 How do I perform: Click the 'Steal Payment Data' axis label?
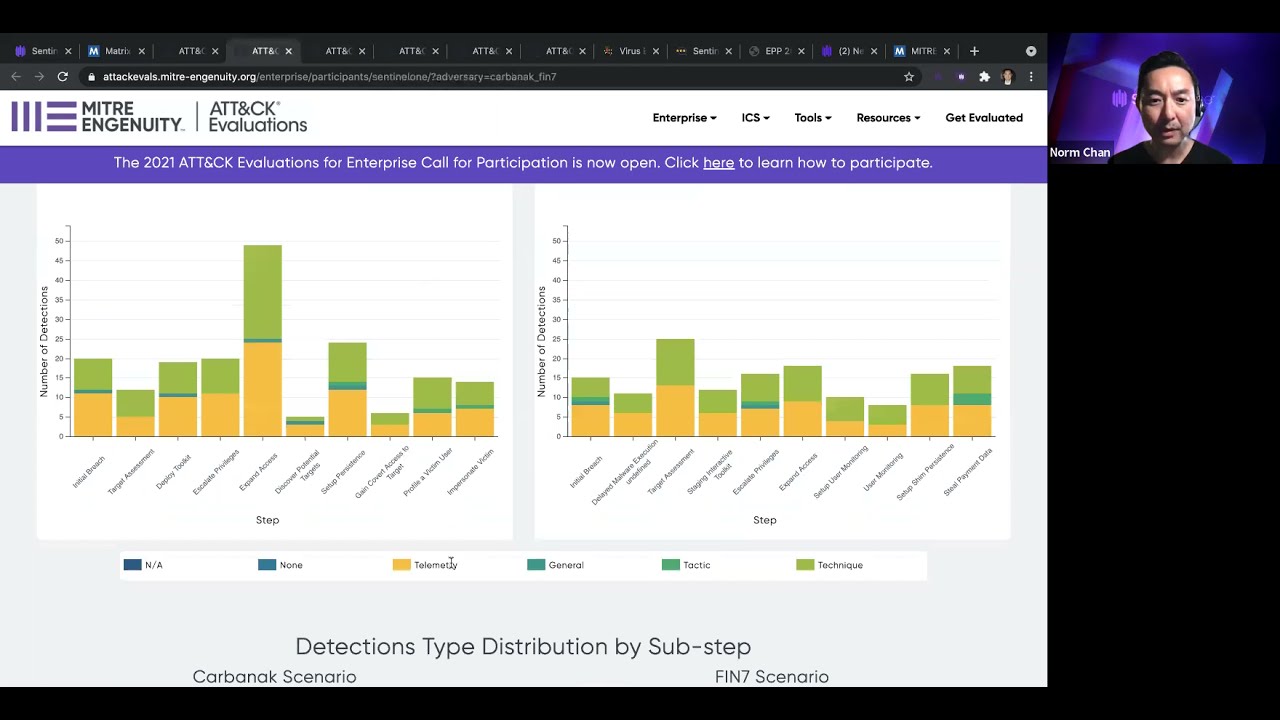pyautogui.click(x=968, y=472)
